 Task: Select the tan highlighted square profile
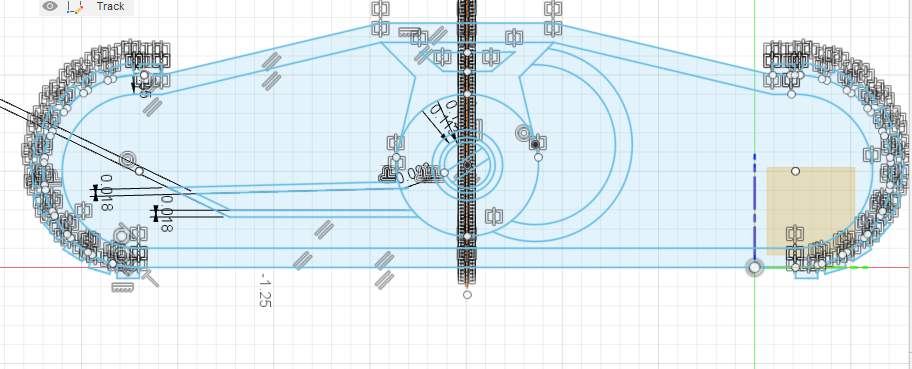point(811,211)
